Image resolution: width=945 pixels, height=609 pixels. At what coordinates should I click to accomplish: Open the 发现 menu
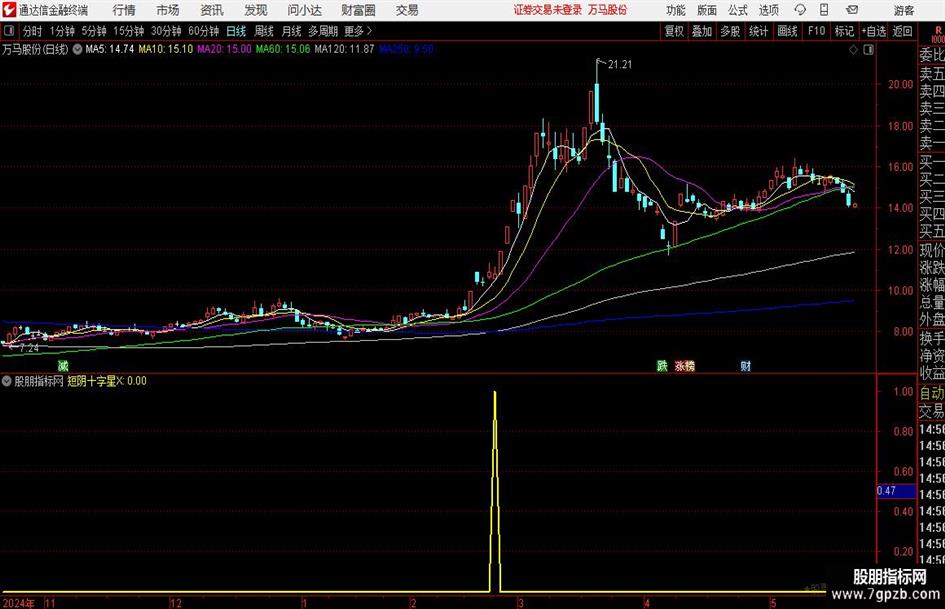[256, 10]
